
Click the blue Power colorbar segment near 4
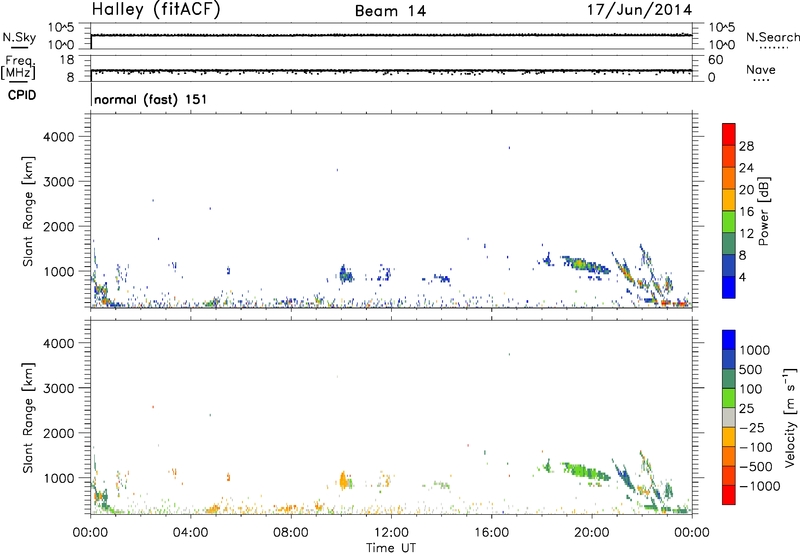pyautogui.click(x=729, y=287)
